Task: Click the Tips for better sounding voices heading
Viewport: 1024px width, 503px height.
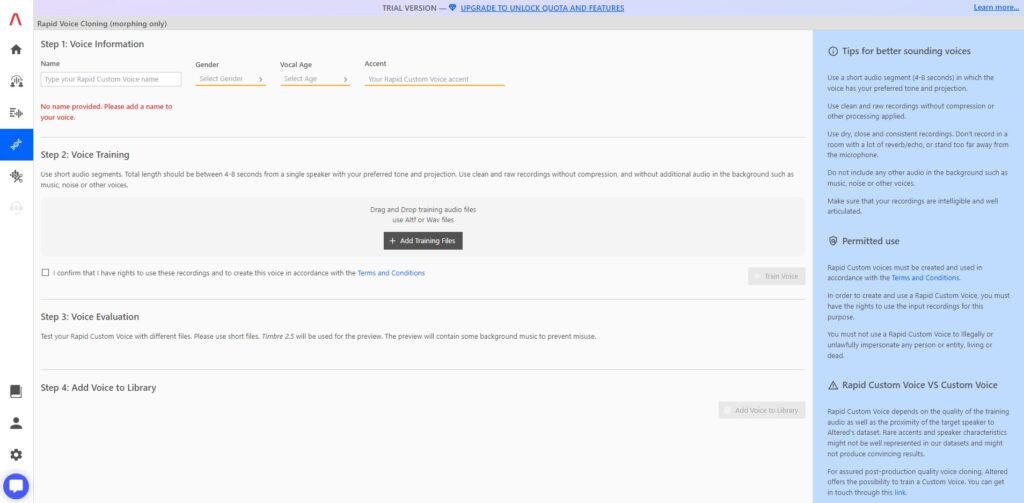Action: [x=906, y=51]
